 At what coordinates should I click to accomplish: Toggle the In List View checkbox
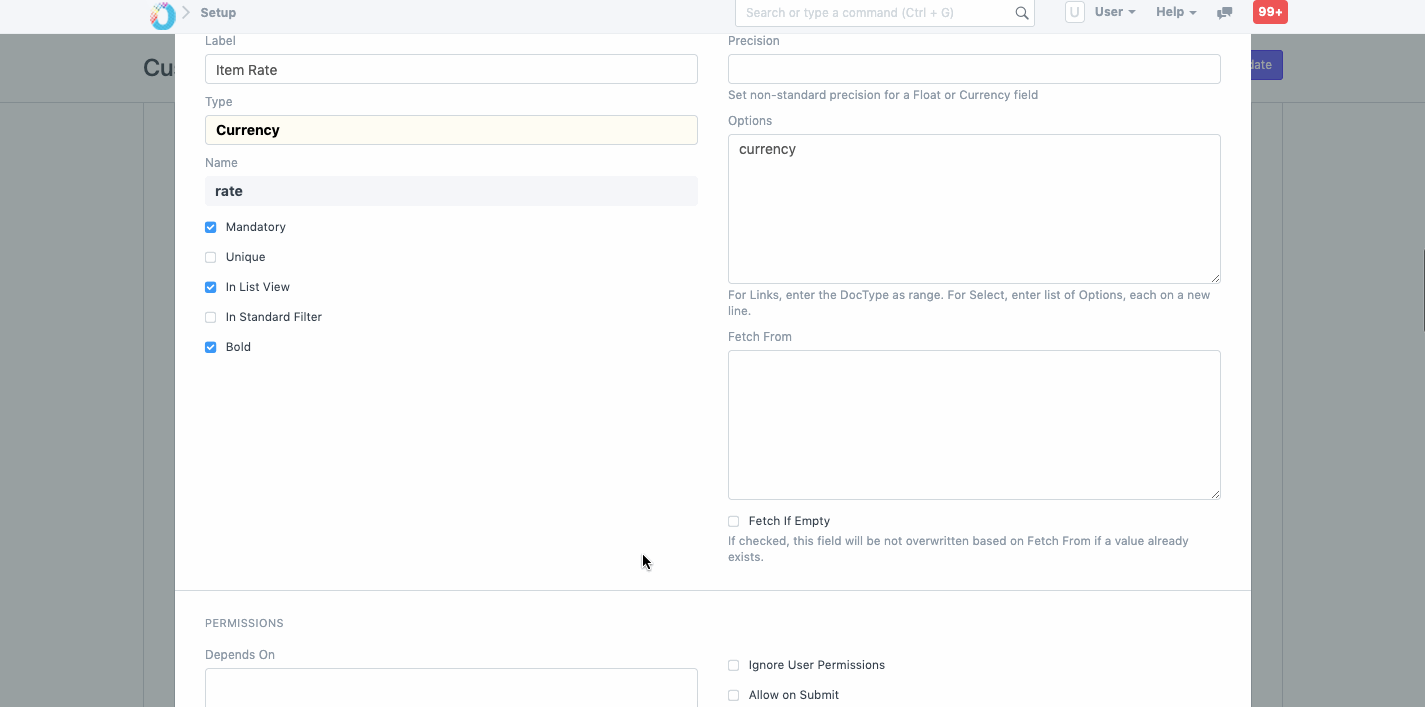[x=210, y=287]
